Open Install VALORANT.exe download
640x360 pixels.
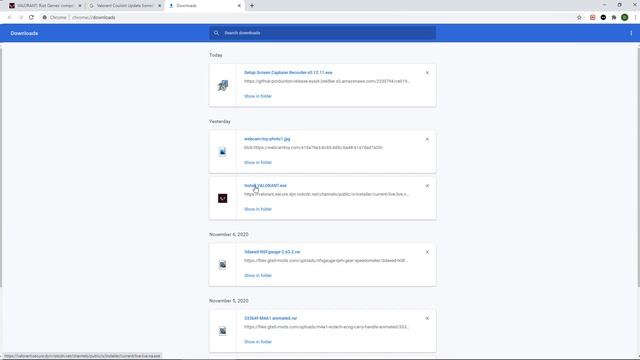pyautogui.click(x=265, y=186)
